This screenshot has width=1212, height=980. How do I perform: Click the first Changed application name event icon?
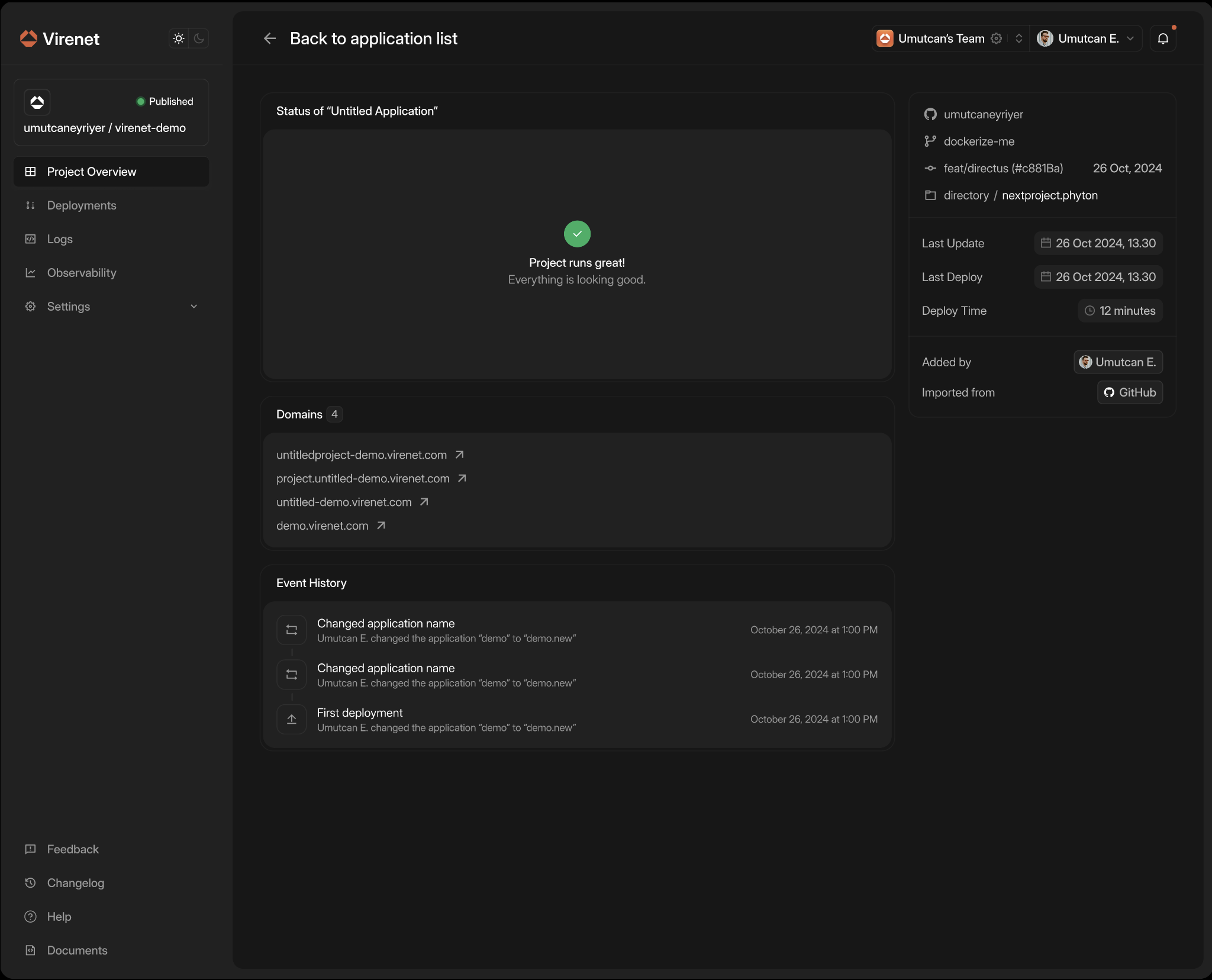click(292, 630)
